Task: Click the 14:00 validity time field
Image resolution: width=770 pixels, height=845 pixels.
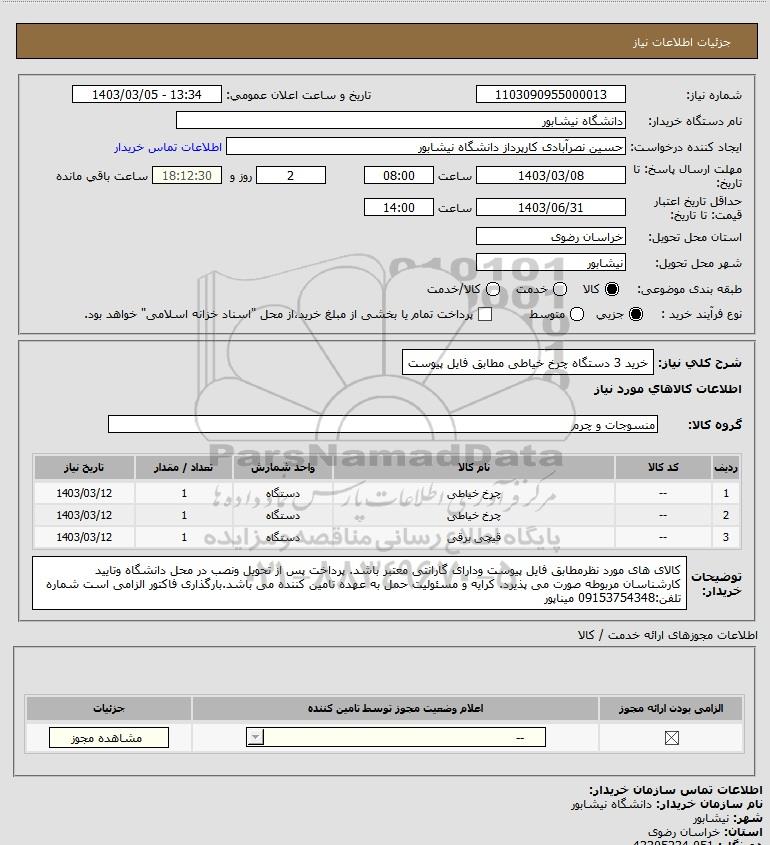Action: [x=399, y=207]
